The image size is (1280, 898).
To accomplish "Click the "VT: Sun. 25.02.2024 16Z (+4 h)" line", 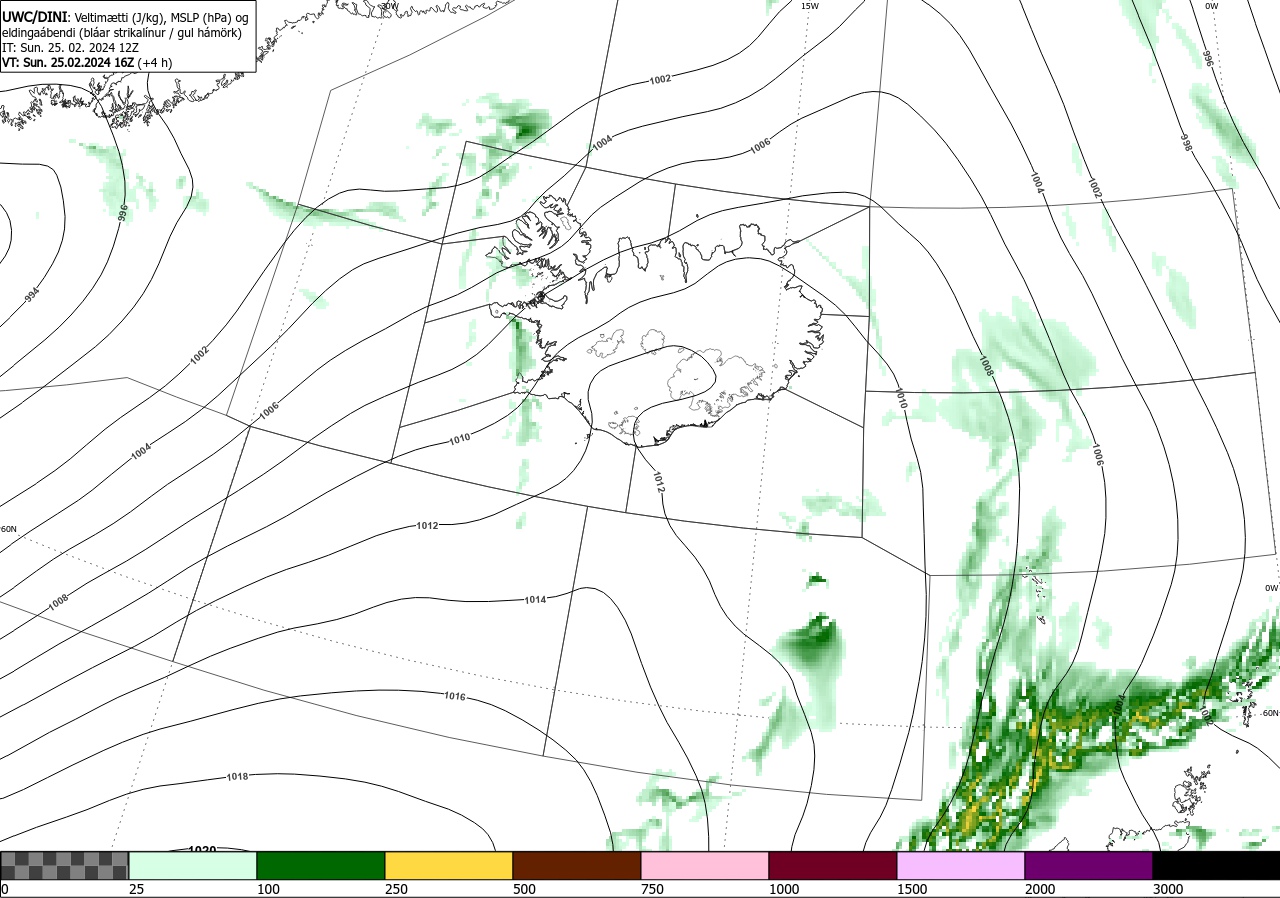I will [87, 61].
